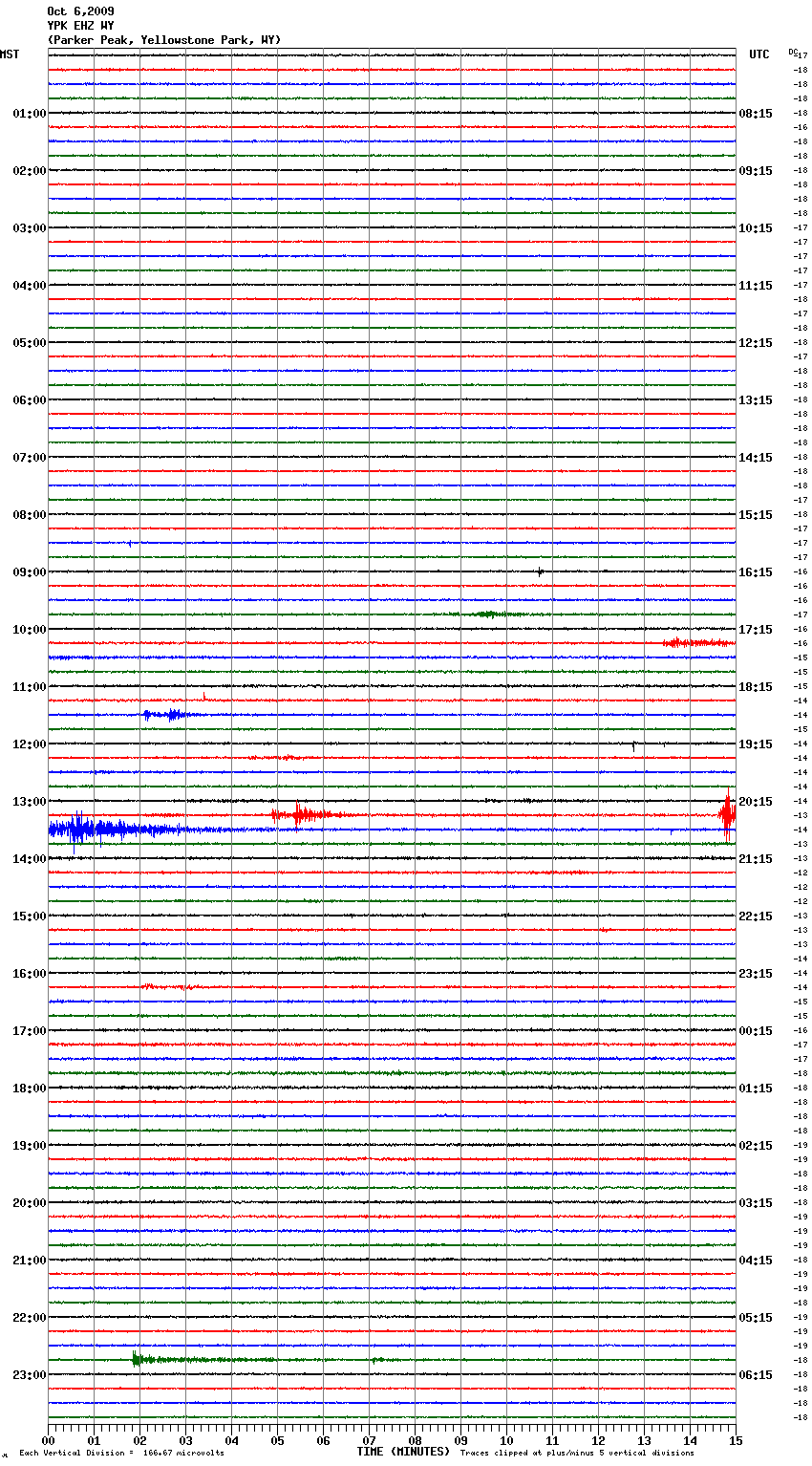Click the 00:15 UTC time label

tap(756, 1031)
